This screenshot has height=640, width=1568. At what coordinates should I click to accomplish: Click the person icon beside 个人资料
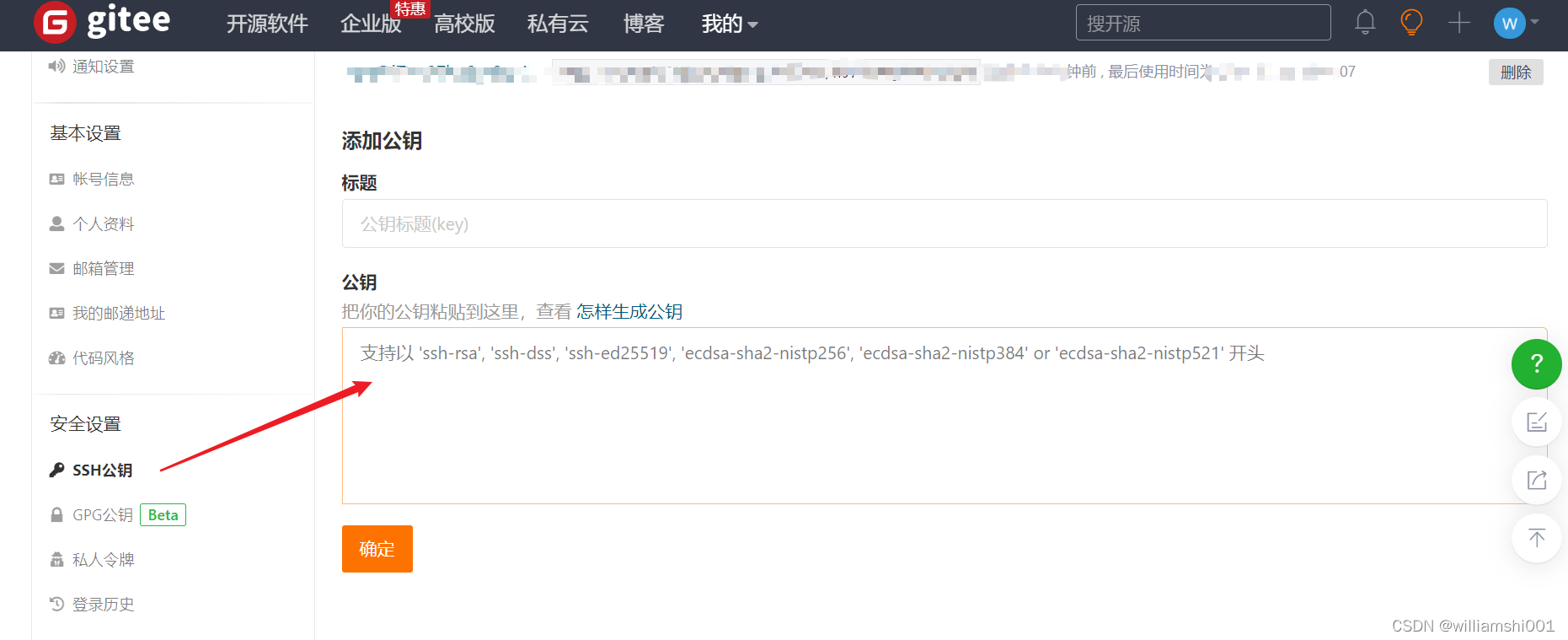tap(56, 223)
